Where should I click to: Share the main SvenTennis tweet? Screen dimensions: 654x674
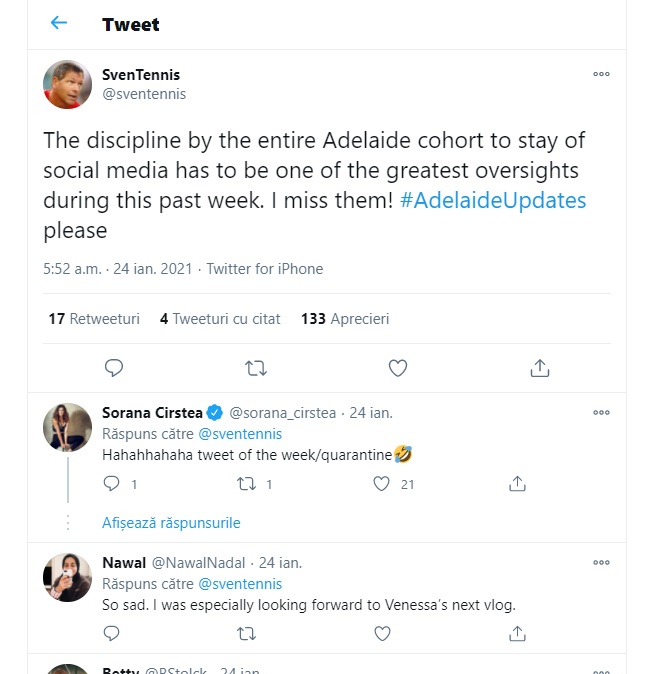[540, 368]
